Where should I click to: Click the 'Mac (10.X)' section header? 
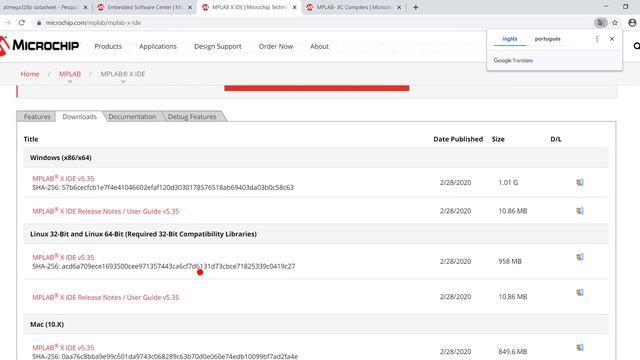47,324
